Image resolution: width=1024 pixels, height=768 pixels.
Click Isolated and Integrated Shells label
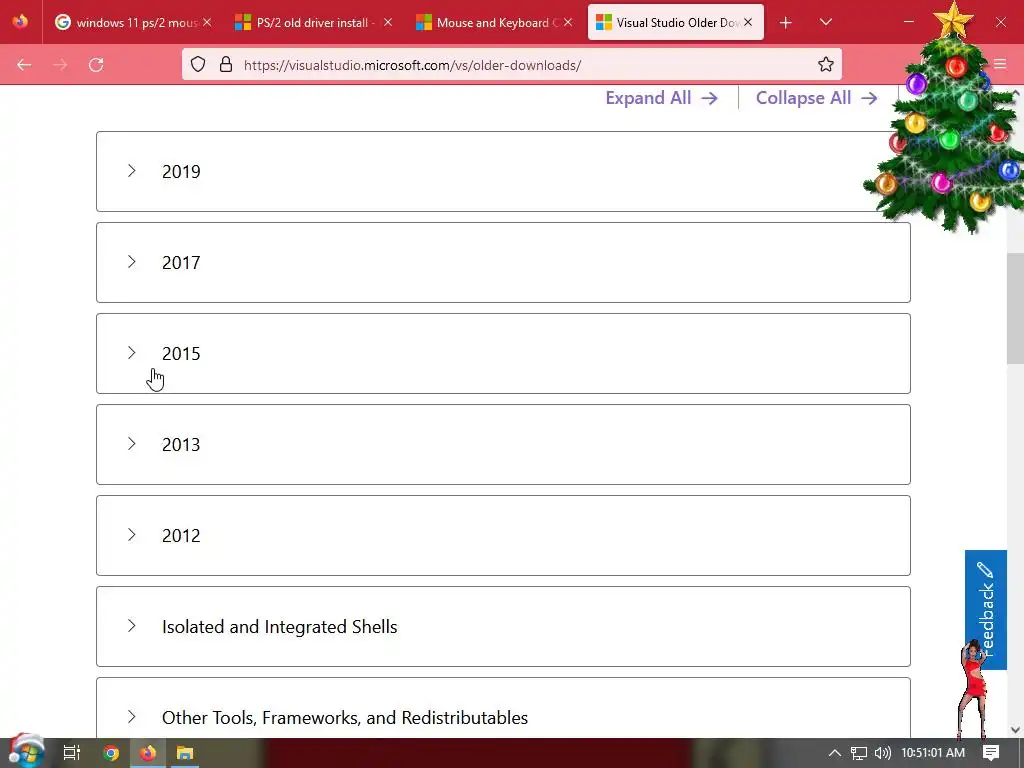click(280, 627)
